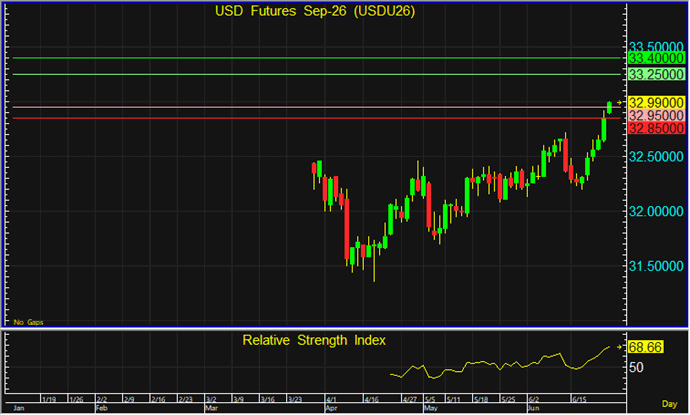The width and height of the screenshot is (690, 415).
Task: Click the RSI 50 level label
Action: coord(636,367)
